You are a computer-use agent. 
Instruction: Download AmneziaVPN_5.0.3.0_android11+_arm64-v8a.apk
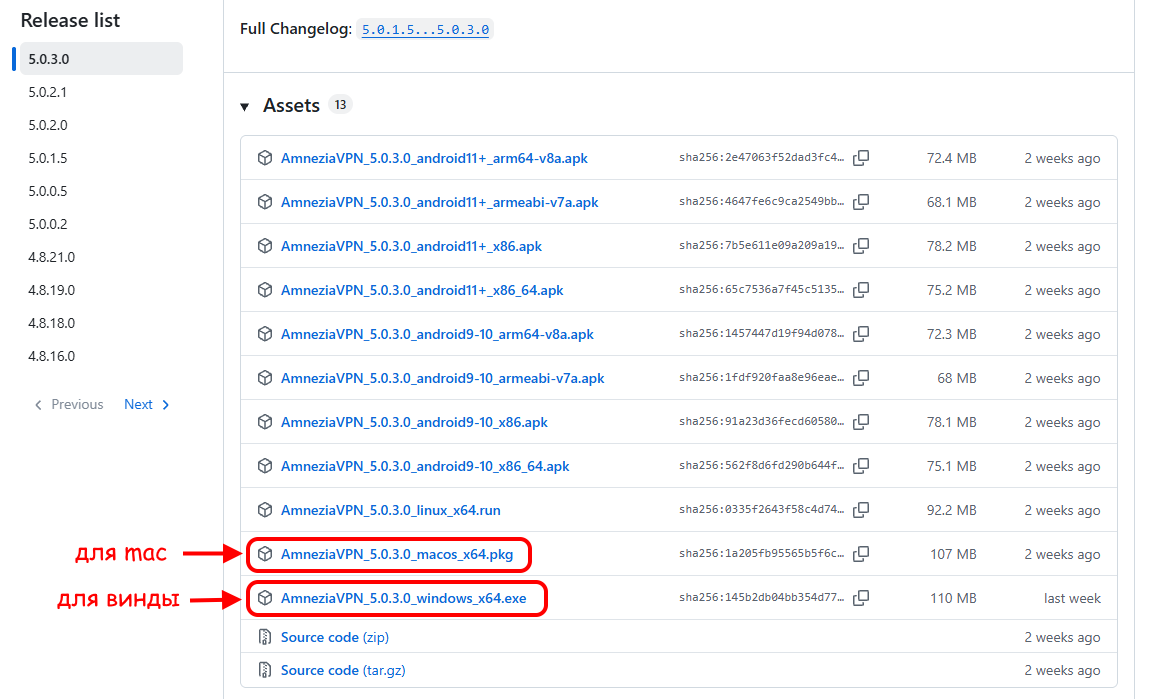coord(434,158)
